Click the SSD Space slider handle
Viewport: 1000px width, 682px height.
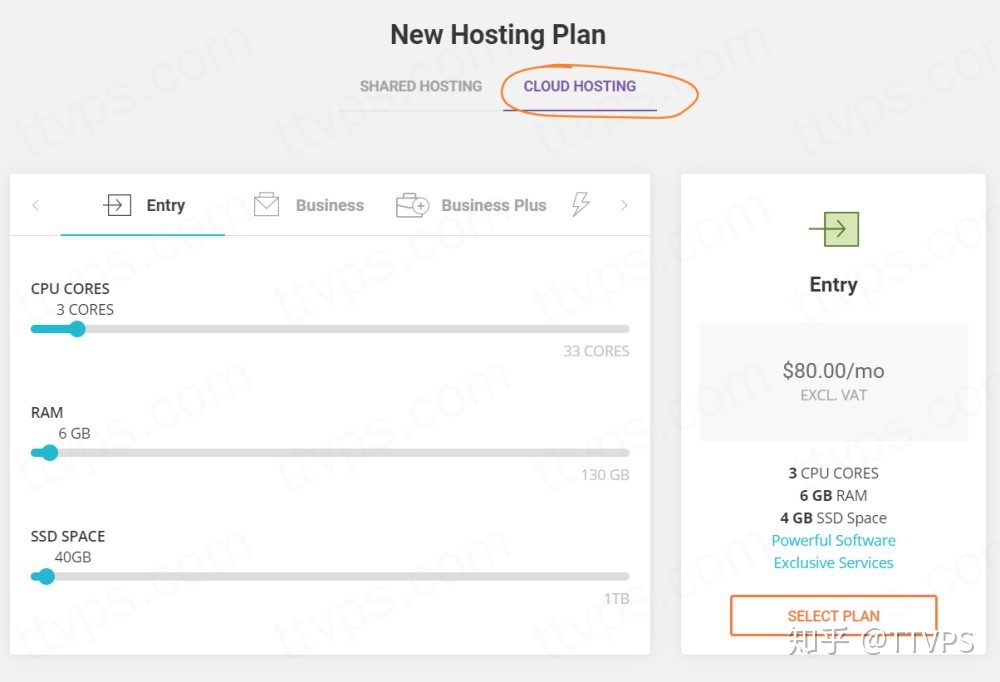[x=46, y=576]
